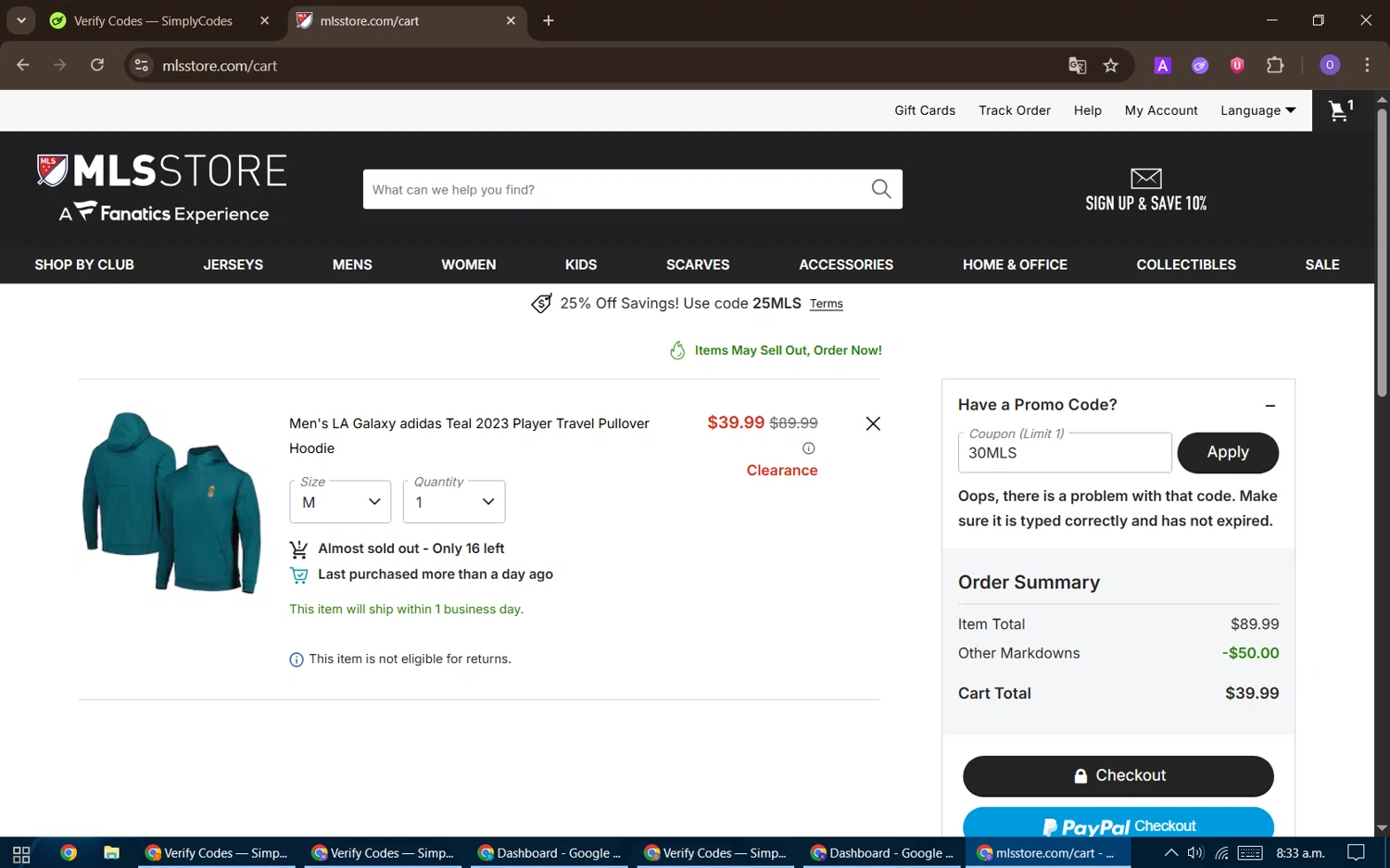Open the KIDS menu
Viewport: 1390px width, 868px height.
click(x=581, y=265)
